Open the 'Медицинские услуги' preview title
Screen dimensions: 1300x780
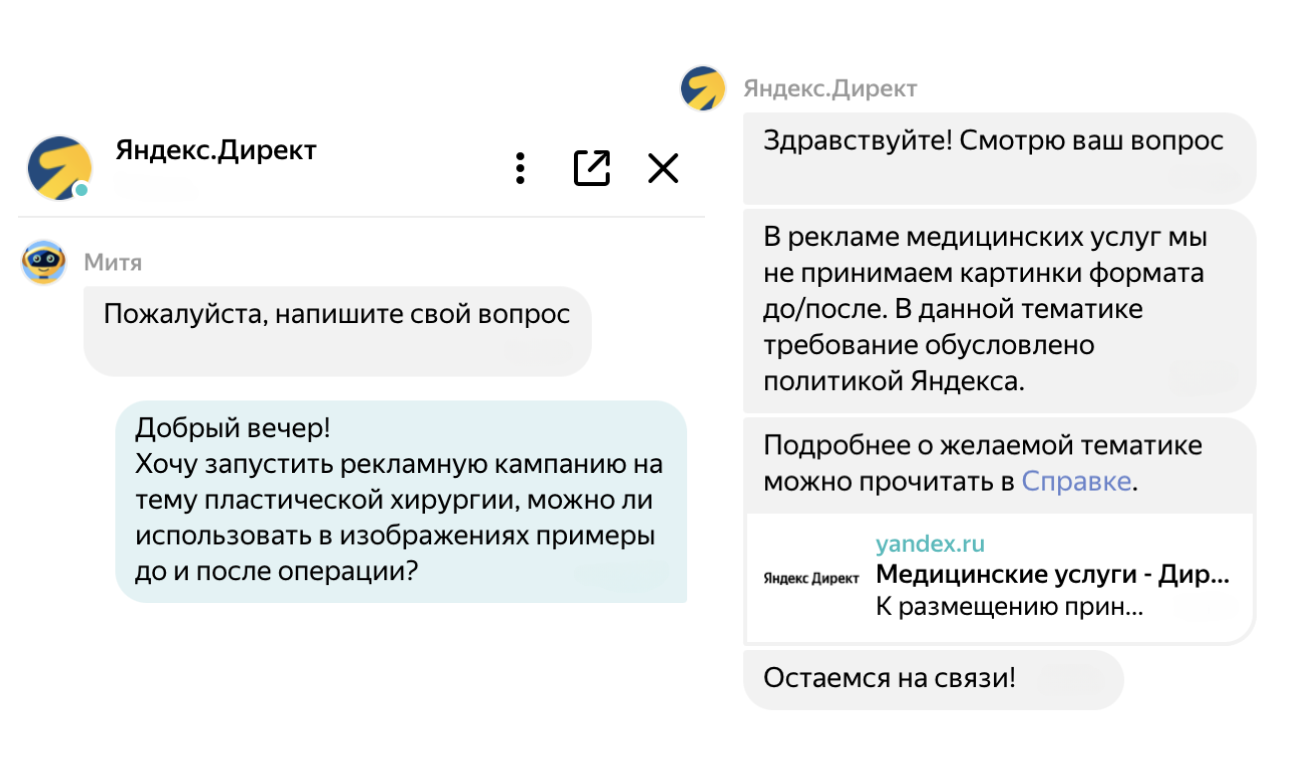(1052, 575)
